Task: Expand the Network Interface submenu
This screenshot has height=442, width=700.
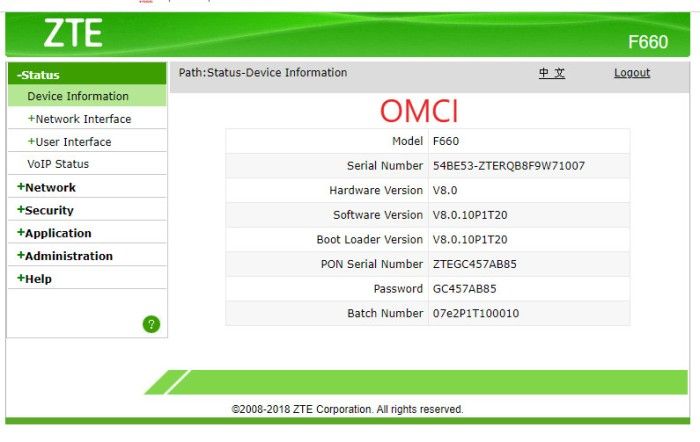Action: click(80, 119)
